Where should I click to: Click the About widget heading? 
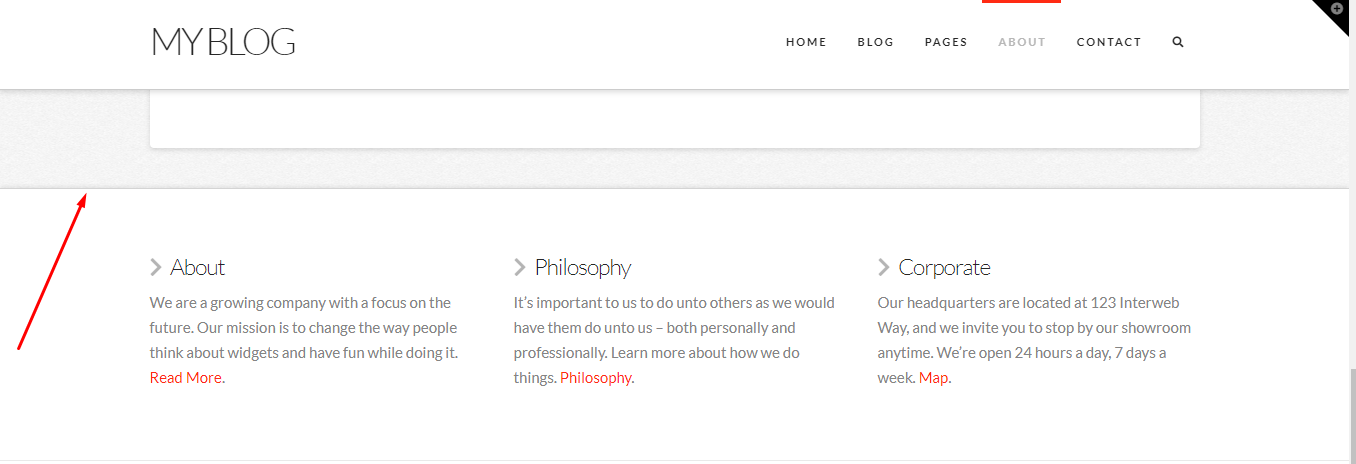pos(197,267)
